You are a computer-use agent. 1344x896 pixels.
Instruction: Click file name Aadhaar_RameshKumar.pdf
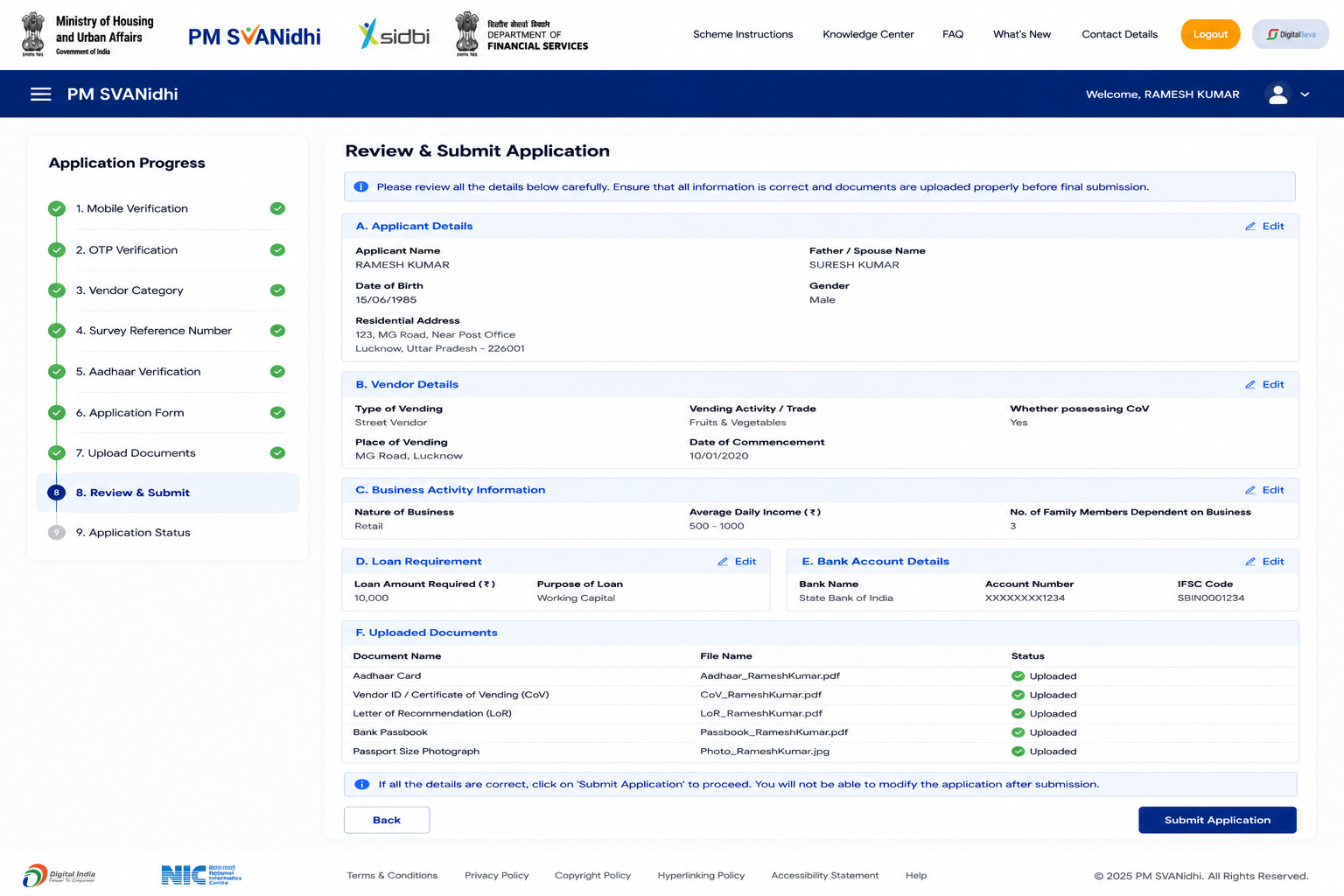tap(770, 676)
